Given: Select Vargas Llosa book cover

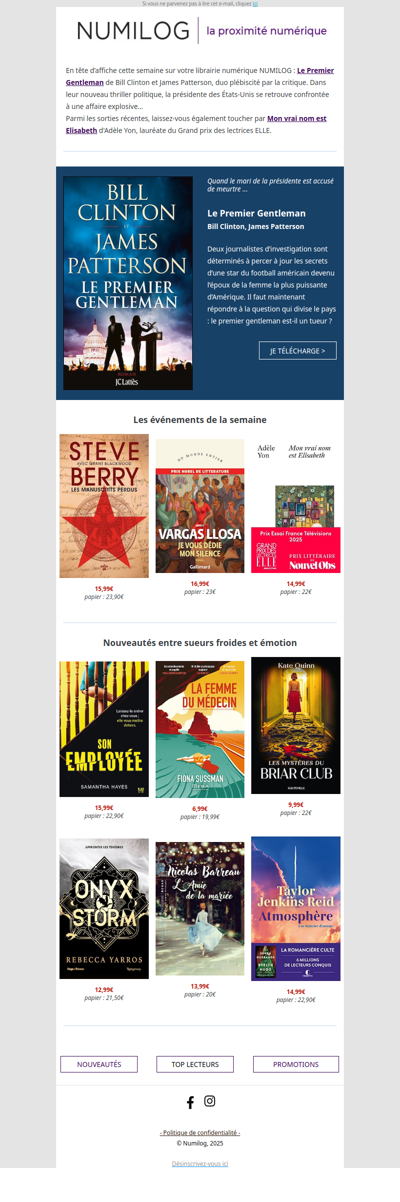Looking at the screenshot, I should [x=200, y=506].
